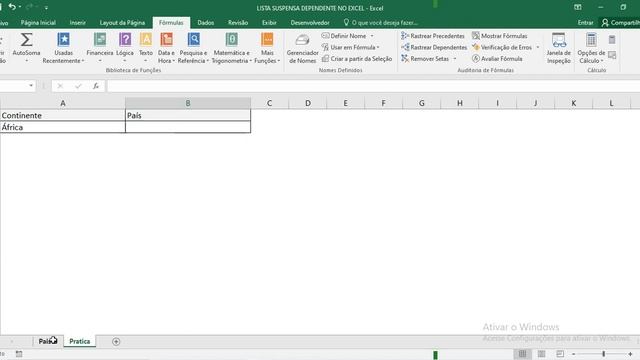This screenshot has height=360, width=640.
Task: Click Remover Setas
Action: [425, 59]
